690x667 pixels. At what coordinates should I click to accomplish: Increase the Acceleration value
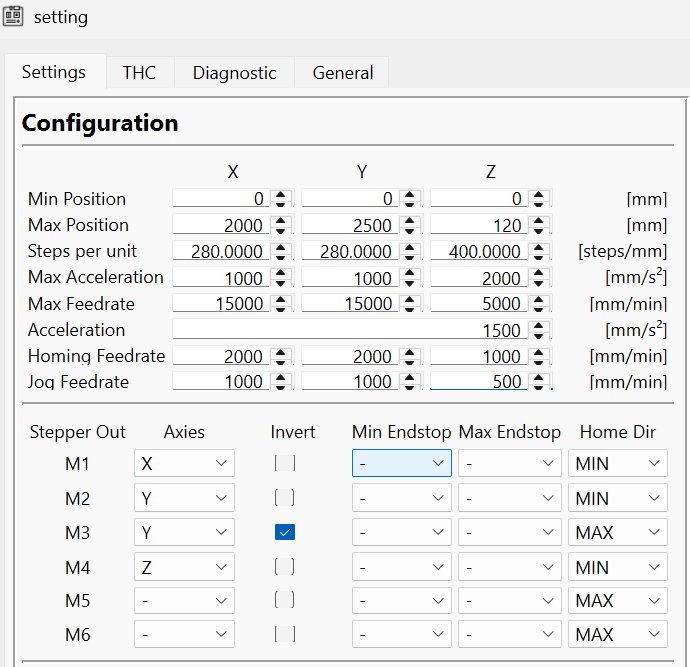click(x=539, y=324)
